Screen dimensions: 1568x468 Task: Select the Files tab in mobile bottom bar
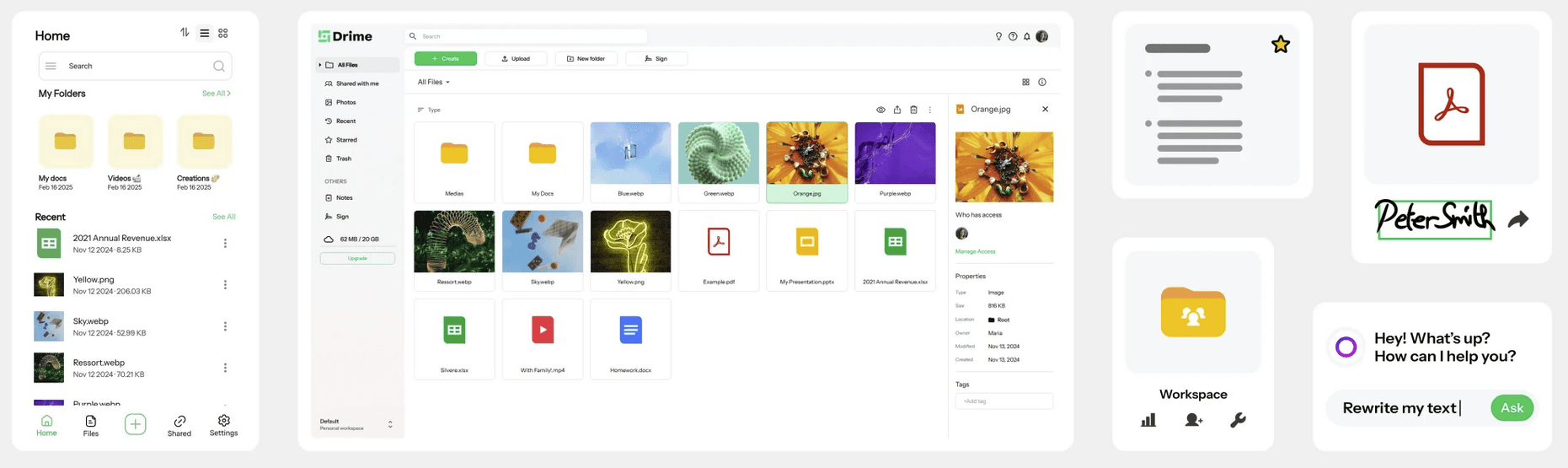[x=90, y=426]
